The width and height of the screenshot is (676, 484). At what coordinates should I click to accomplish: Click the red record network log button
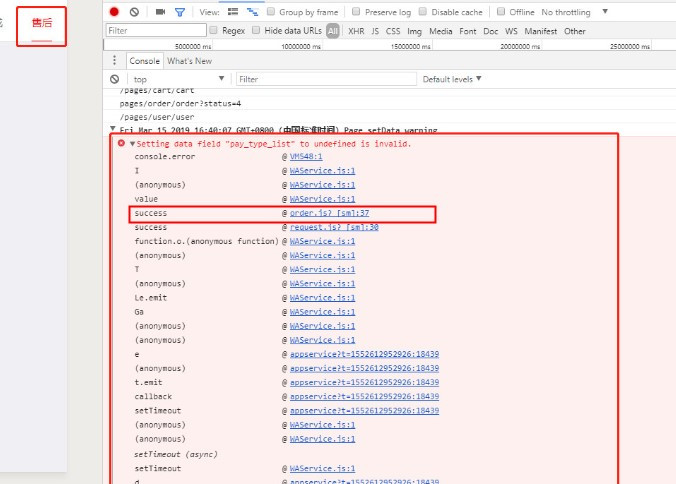tap(114, 12)
